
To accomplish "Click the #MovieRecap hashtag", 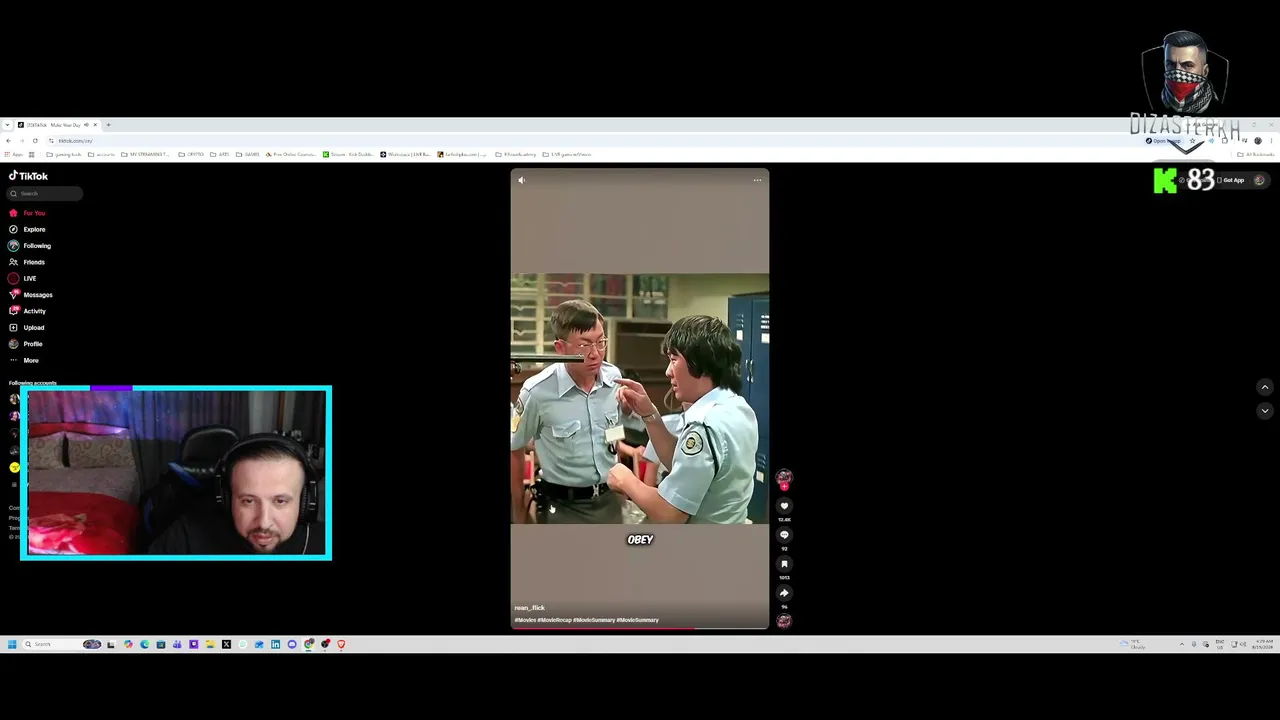I will (x=555, y=620).
